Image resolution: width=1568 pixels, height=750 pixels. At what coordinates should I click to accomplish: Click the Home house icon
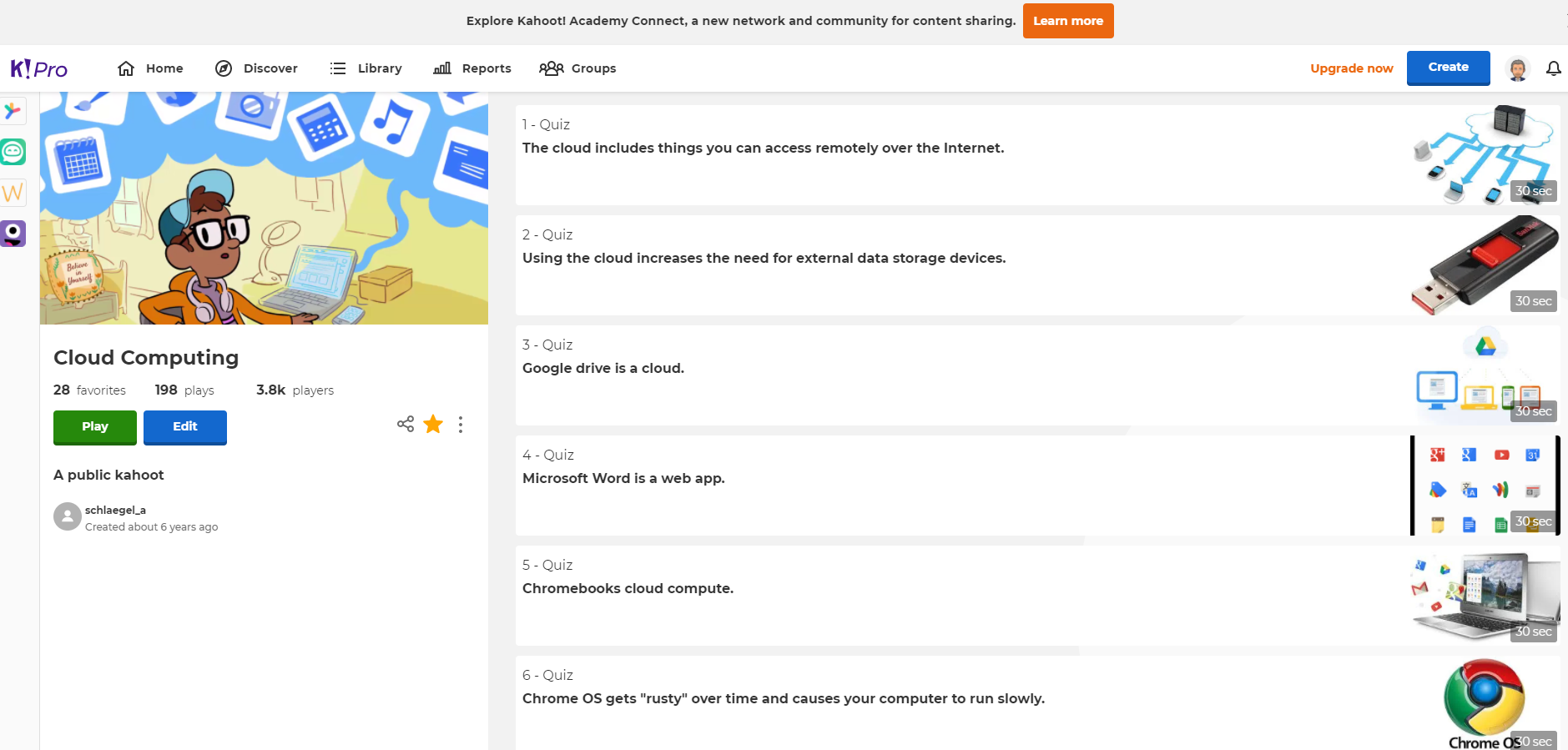click(126, 68)
